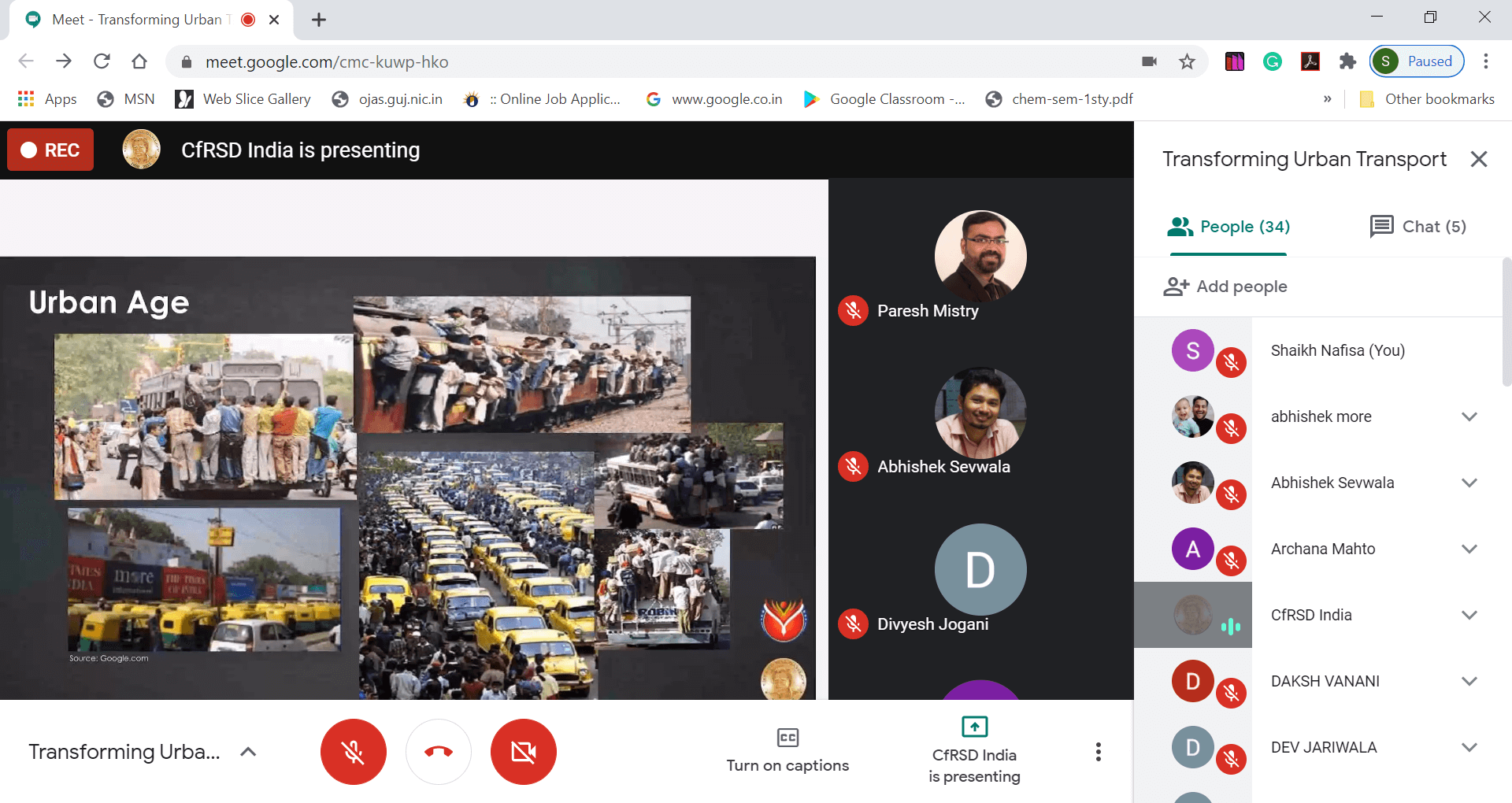Close the Transforming Urban Transport side panel
The image size is (1512, 803).
pyautogui.click(x=1478, y=159)
